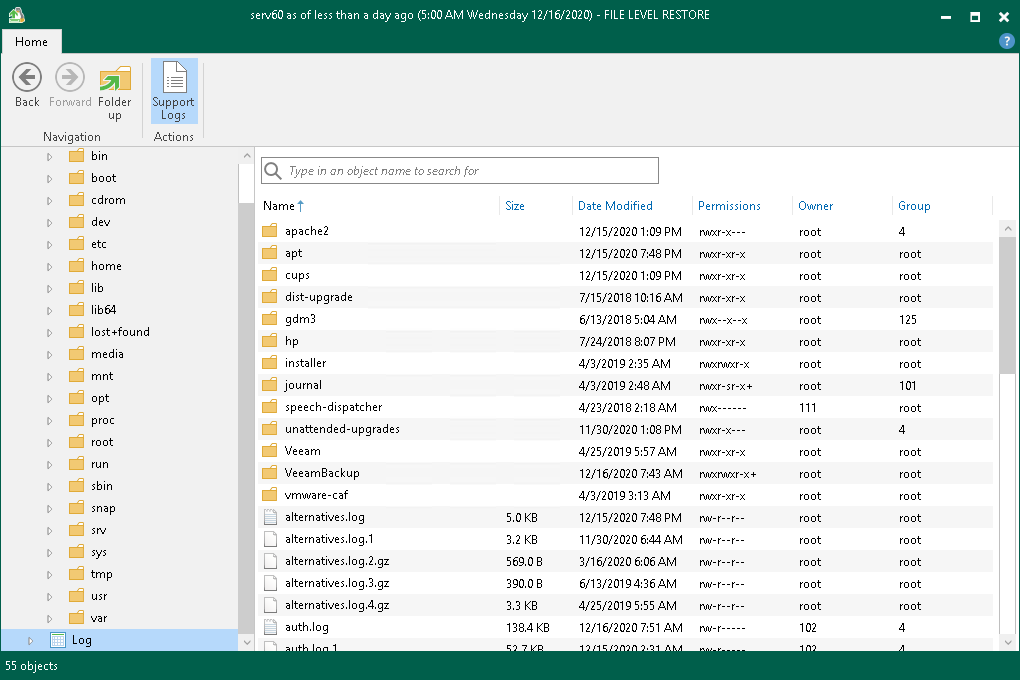The height and width of the screenshot is (680, 1020).
Task: Expand the var folder tree node
Action: point(50,618)
